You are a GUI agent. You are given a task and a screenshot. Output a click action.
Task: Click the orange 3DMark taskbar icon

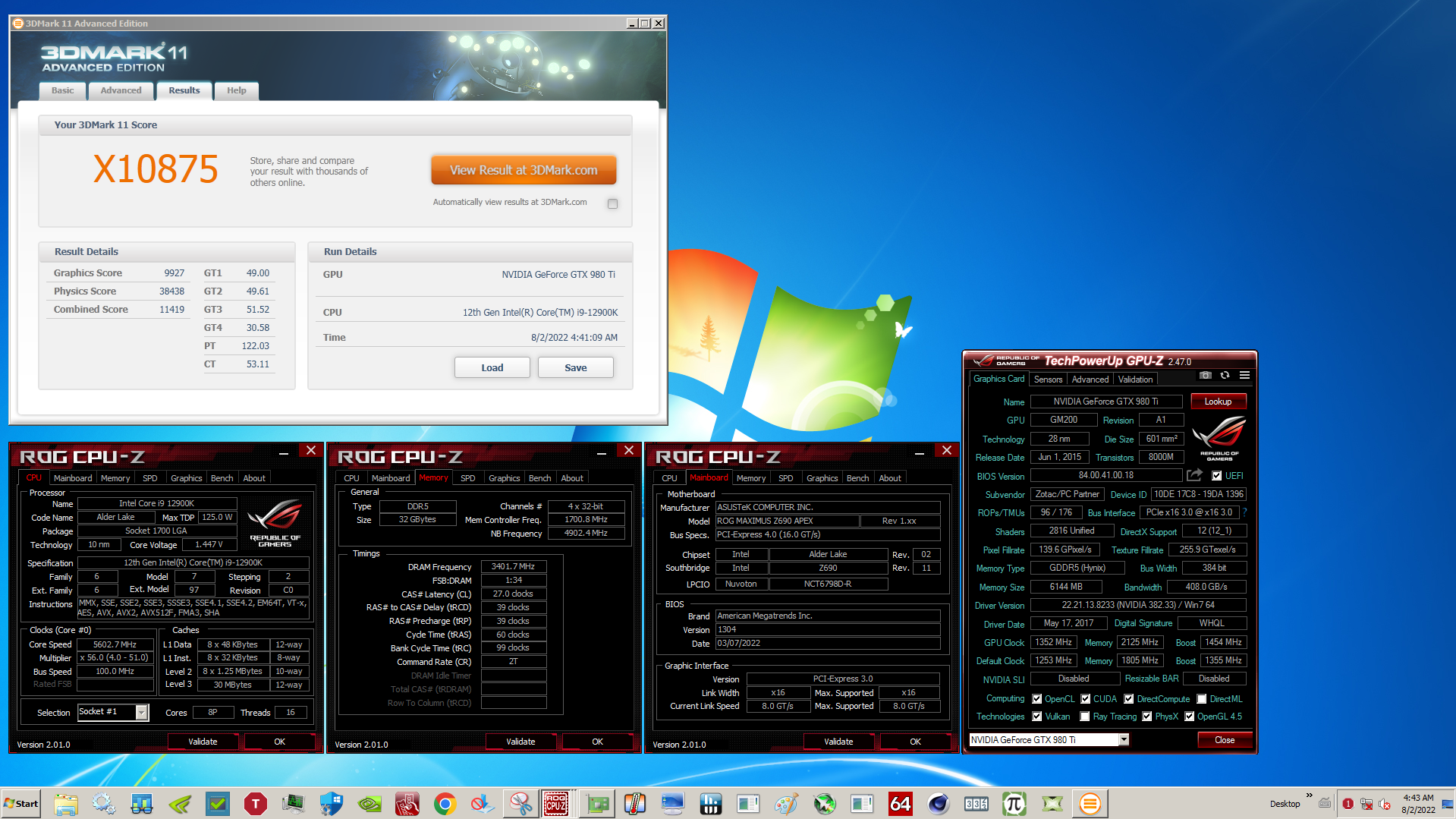[1090, 803]
